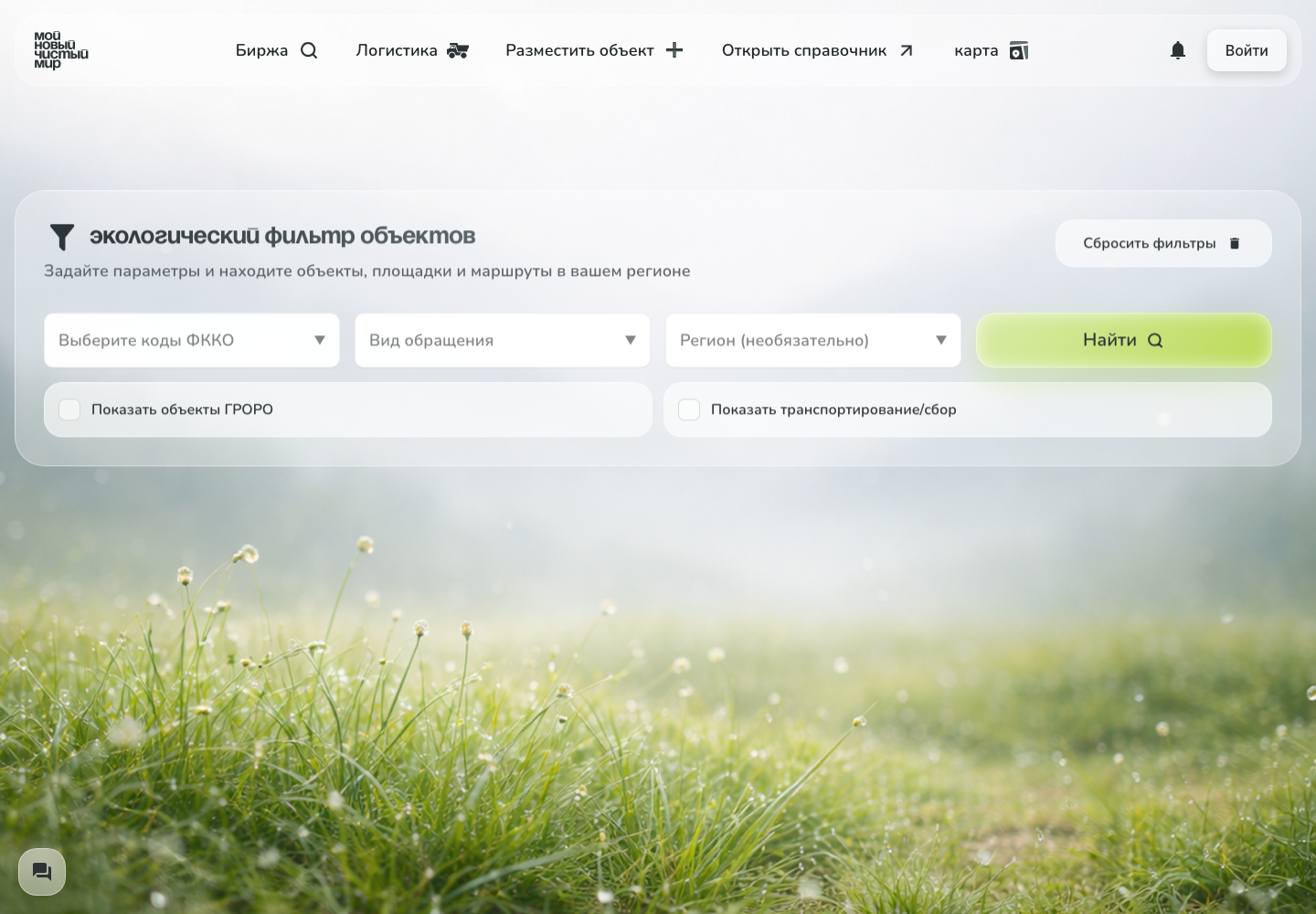Click the Мой Новый Чистый Мир logo
The height and width of the screenshot is (914, 1316).
coord(61,50)
